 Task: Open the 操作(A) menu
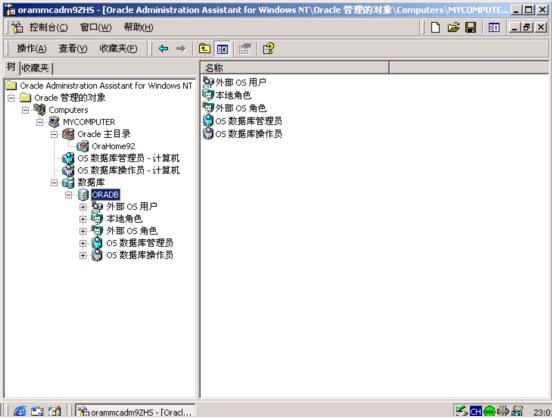32,48
